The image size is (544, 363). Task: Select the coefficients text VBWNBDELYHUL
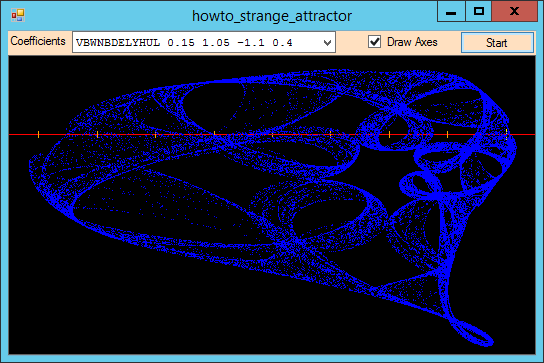pos(118,43)
